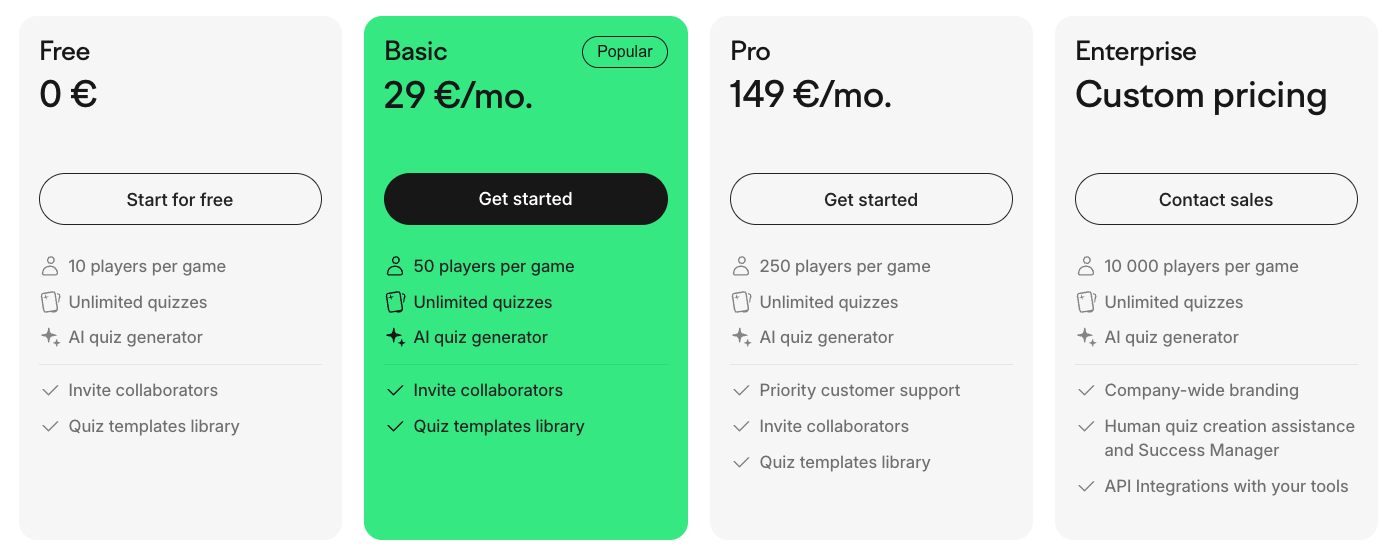The height and width of the screenshot is (558, 1397).
Task: Click the Start for free button
Action: pos(180,199)
